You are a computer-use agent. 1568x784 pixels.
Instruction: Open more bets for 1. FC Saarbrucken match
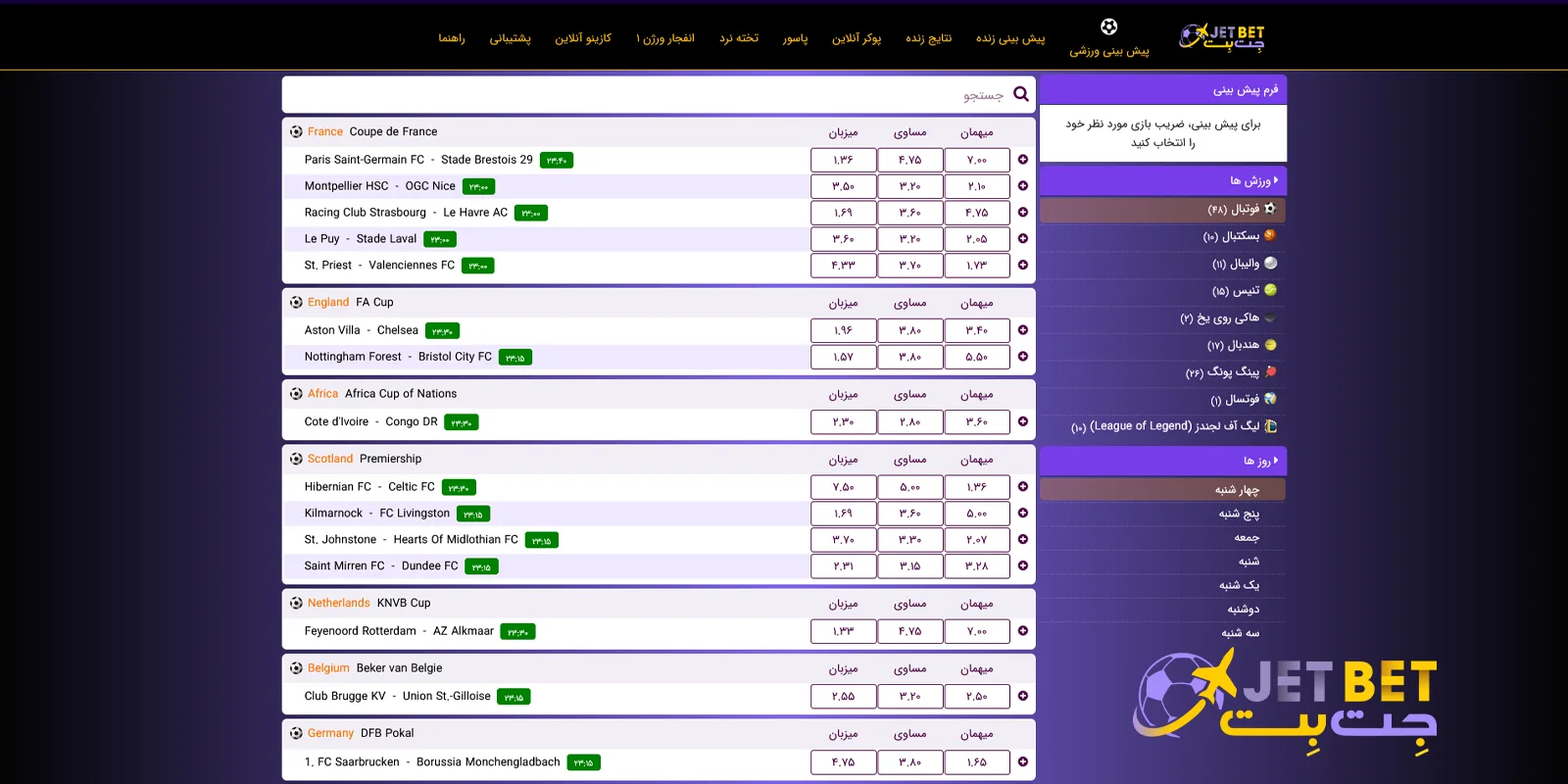1023,761
